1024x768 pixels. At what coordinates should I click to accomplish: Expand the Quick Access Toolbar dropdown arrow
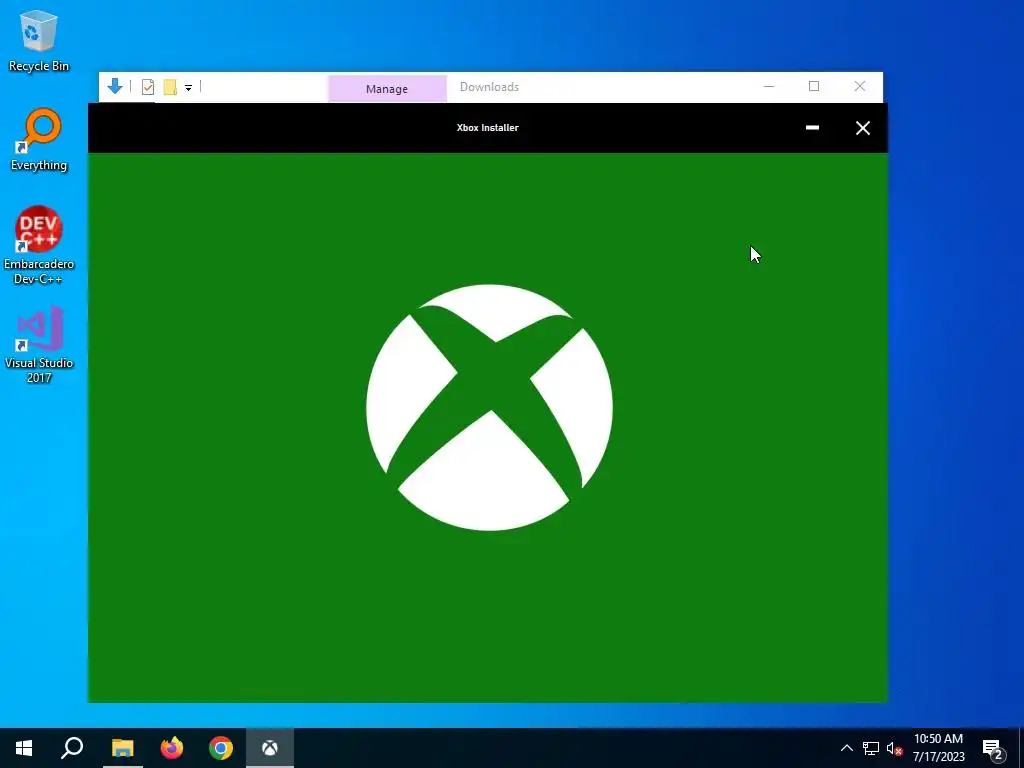pyautogui.click(x=188, y=88)
